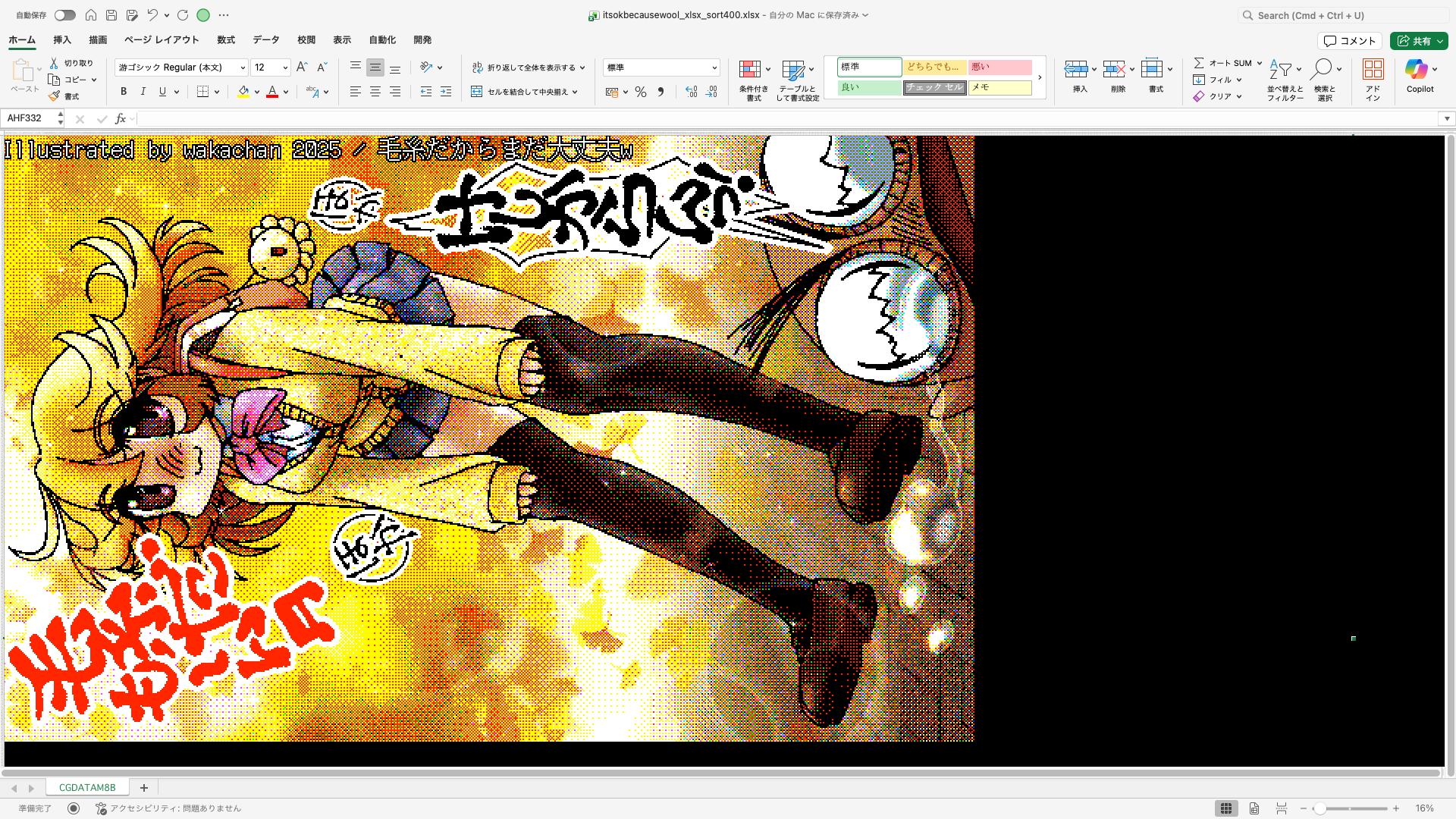Viewport: 1456px width, 819px height.
Task: Select the CGDATAM8B sheet tab
Action: point(87,787)
